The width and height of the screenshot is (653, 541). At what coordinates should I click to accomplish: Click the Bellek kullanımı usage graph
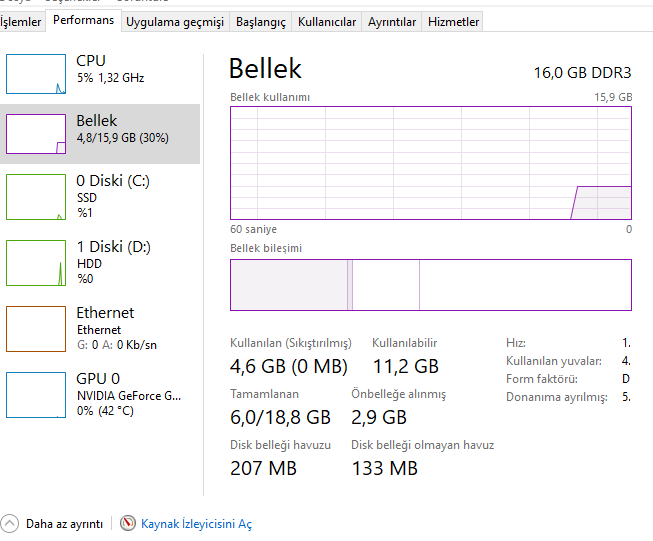431,163
